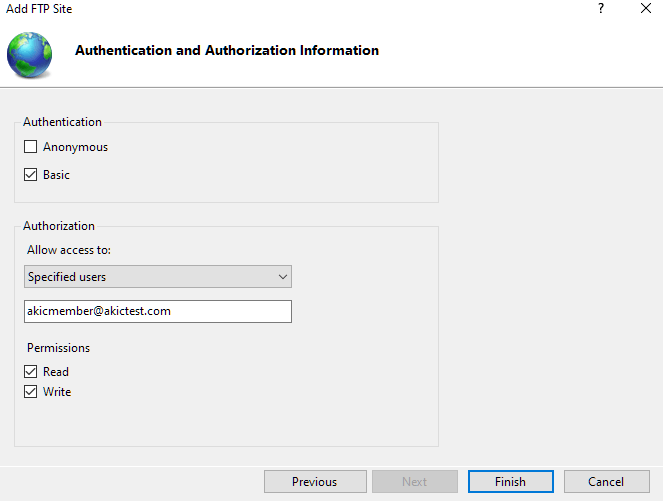Click the Authentication and Authorization Information heading
The image size is (663, 501).
(x=227, y=50)
